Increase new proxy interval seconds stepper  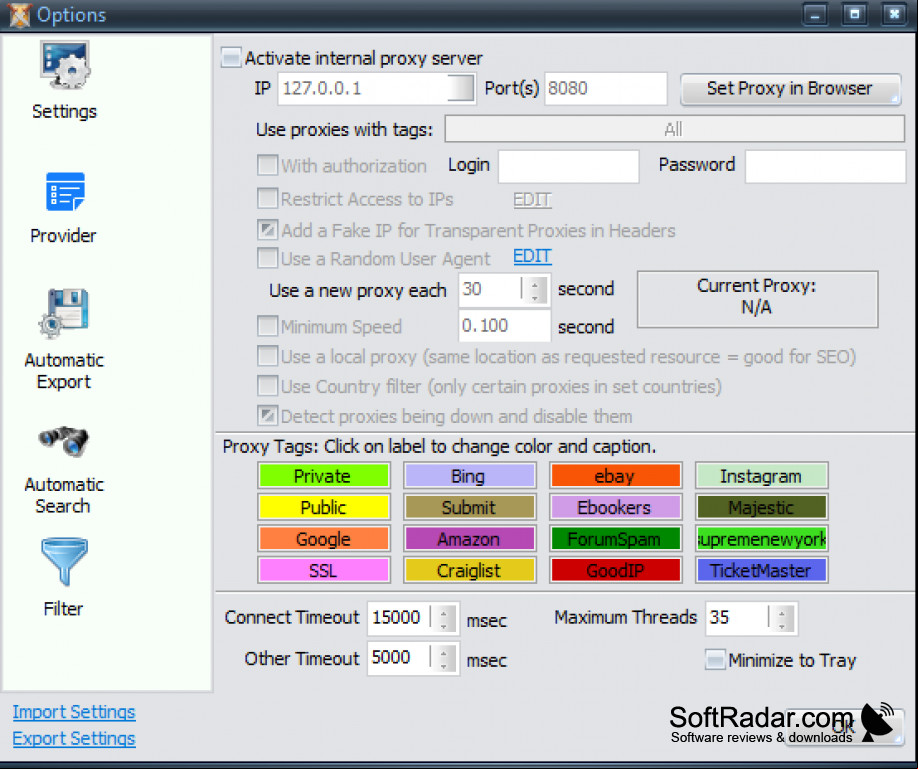[535, 283]
